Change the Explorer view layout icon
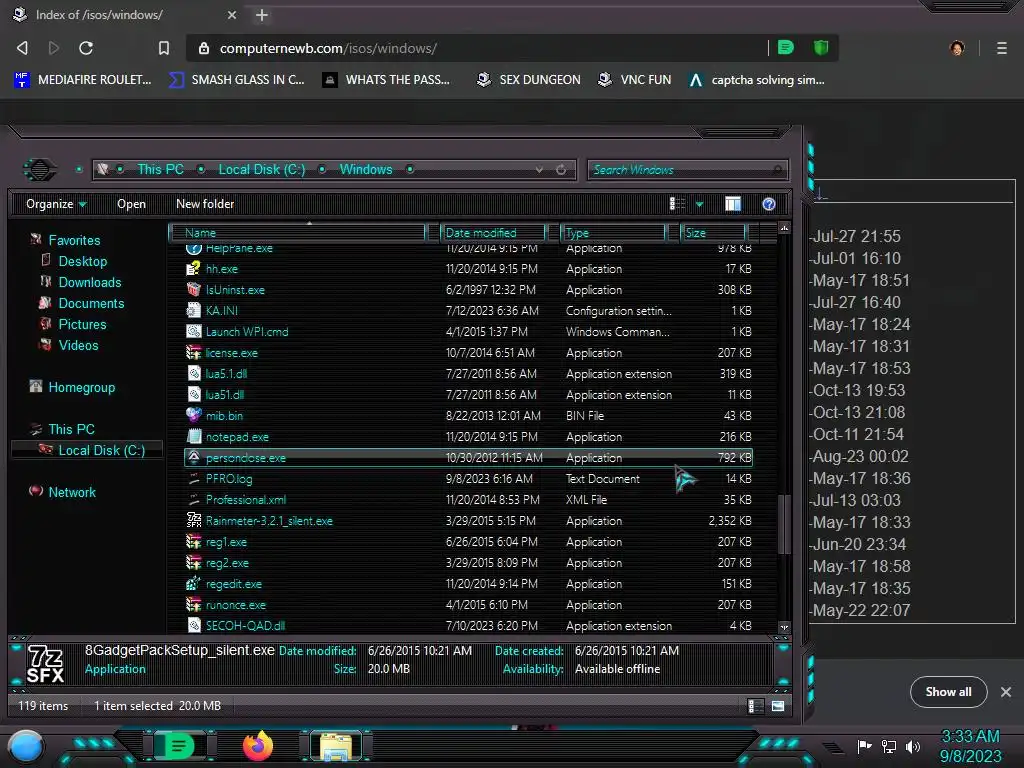1024x768 pixels. click(677, 204)
